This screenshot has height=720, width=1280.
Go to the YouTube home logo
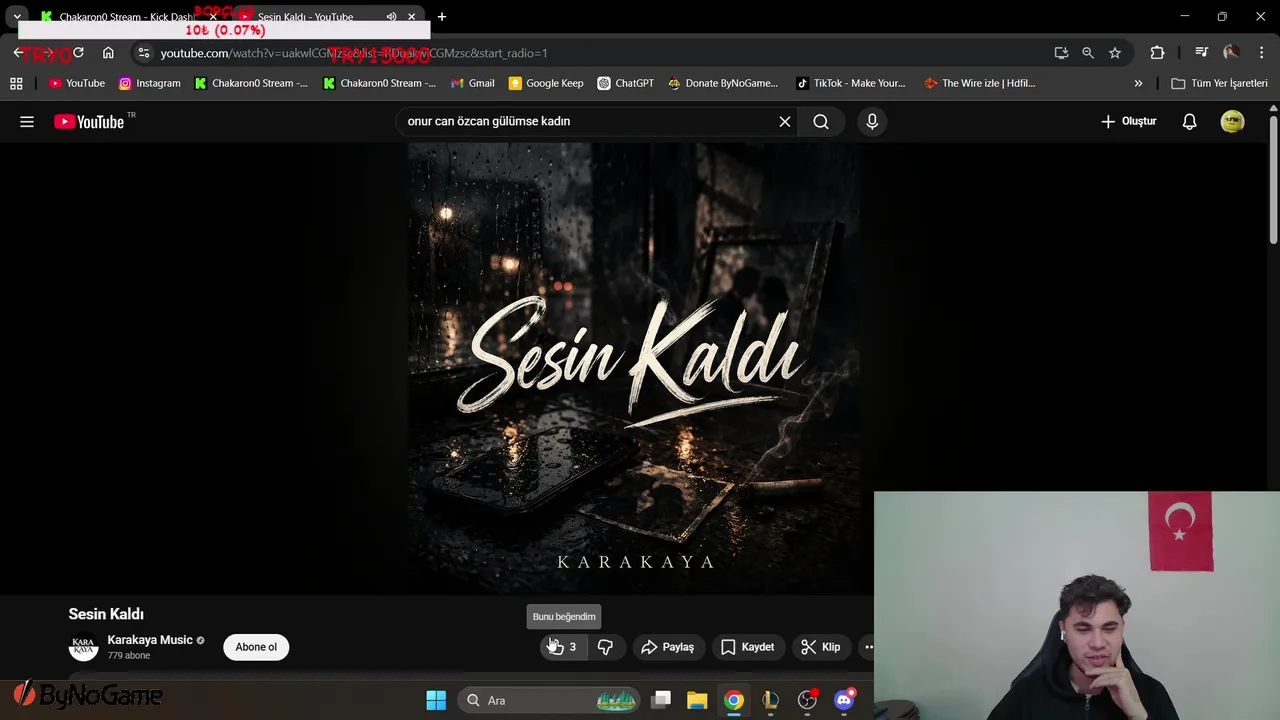(89, 122)
